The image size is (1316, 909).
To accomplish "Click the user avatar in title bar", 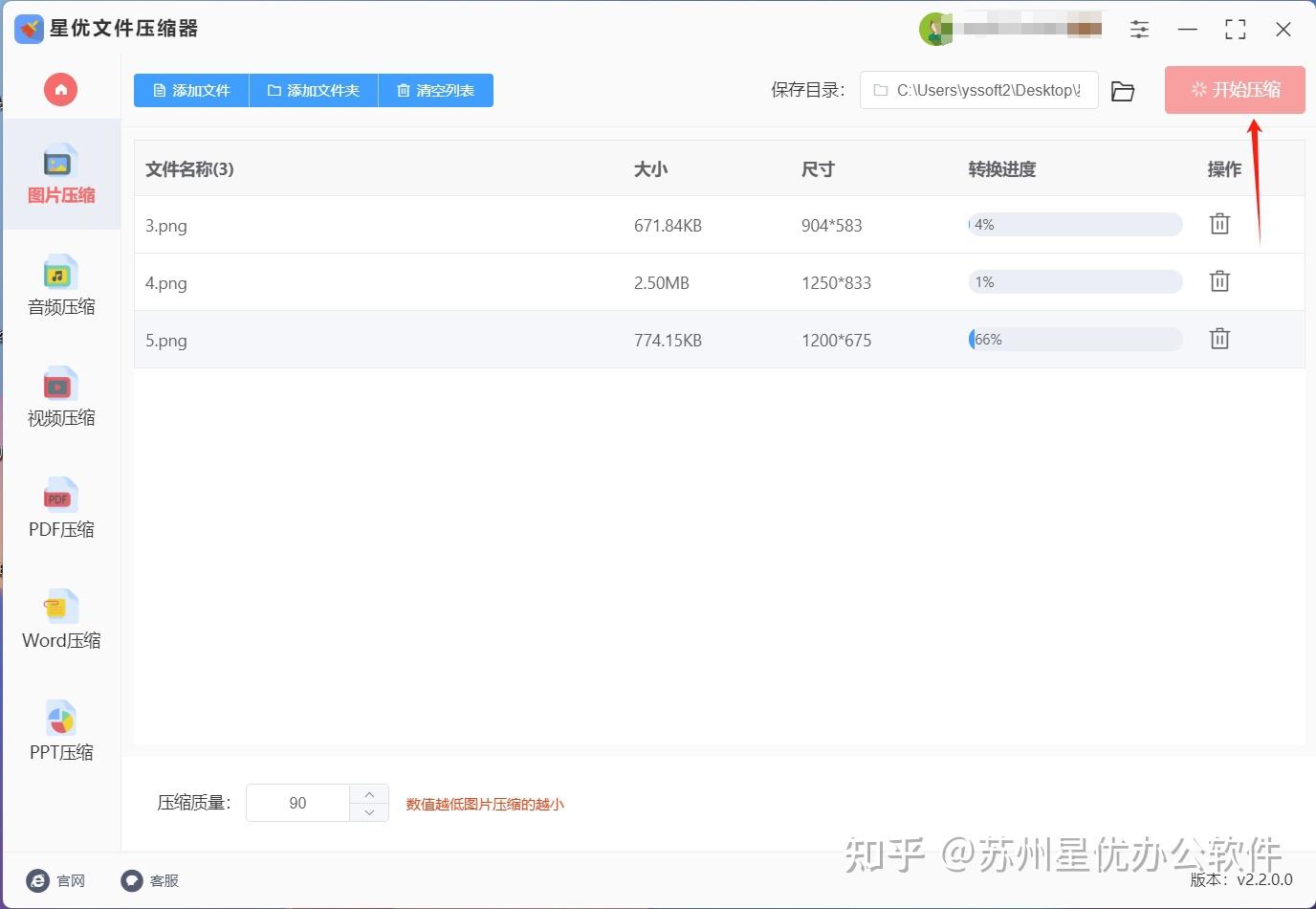I will [x=934, y=30].
